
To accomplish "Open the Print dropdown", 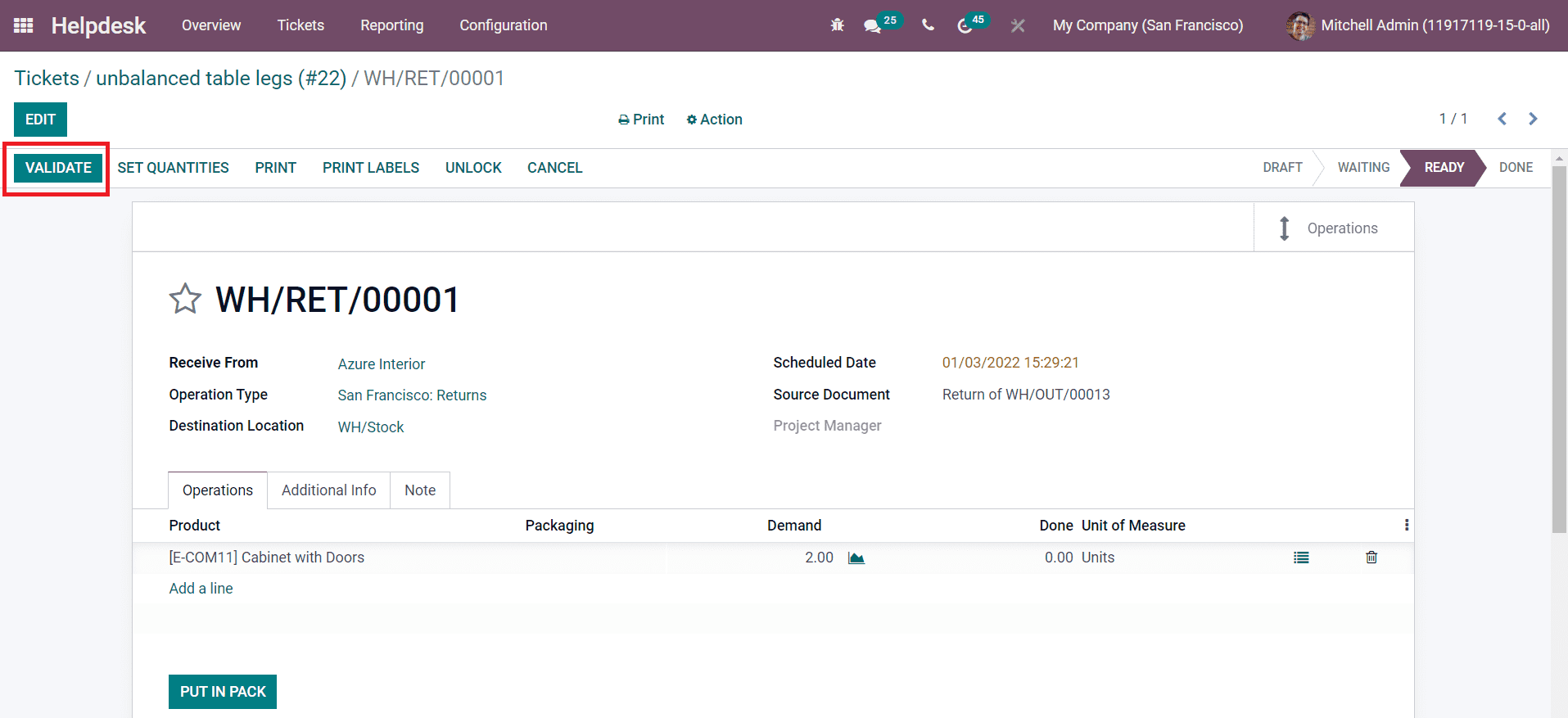I will pos(641,120).
